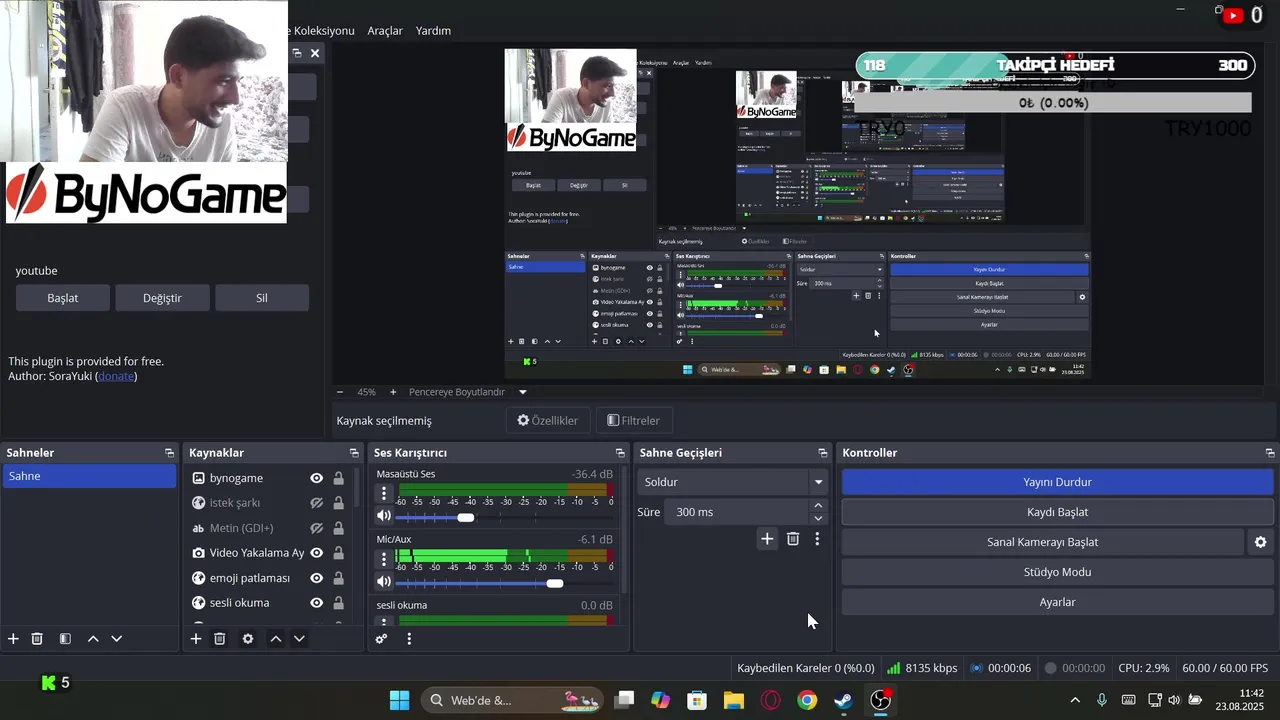Open the Araçlar menu

coord(385,31)
